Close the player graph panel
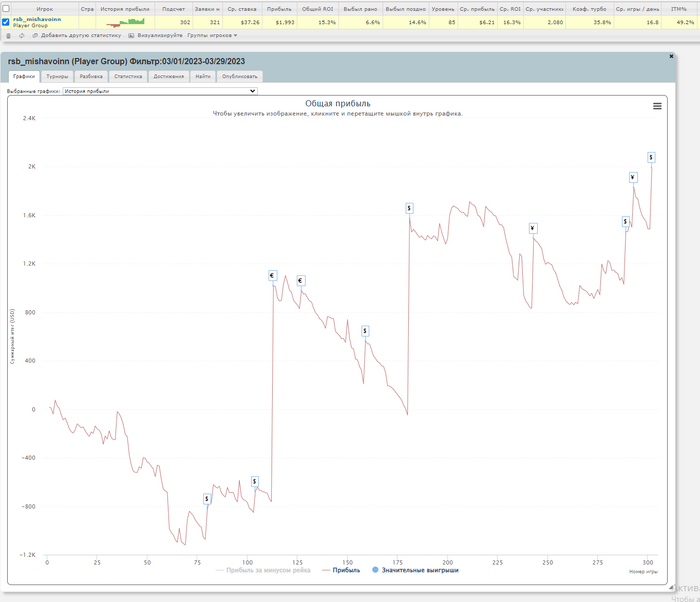 (x=671, y=56)
